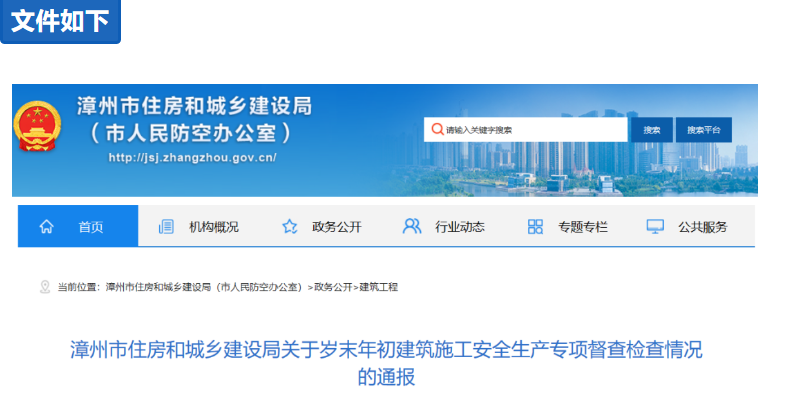The height and width of the screenshot is (415, 794).
Task: Select 公共服务 in the navigation bar
Action: click(702, 227)
